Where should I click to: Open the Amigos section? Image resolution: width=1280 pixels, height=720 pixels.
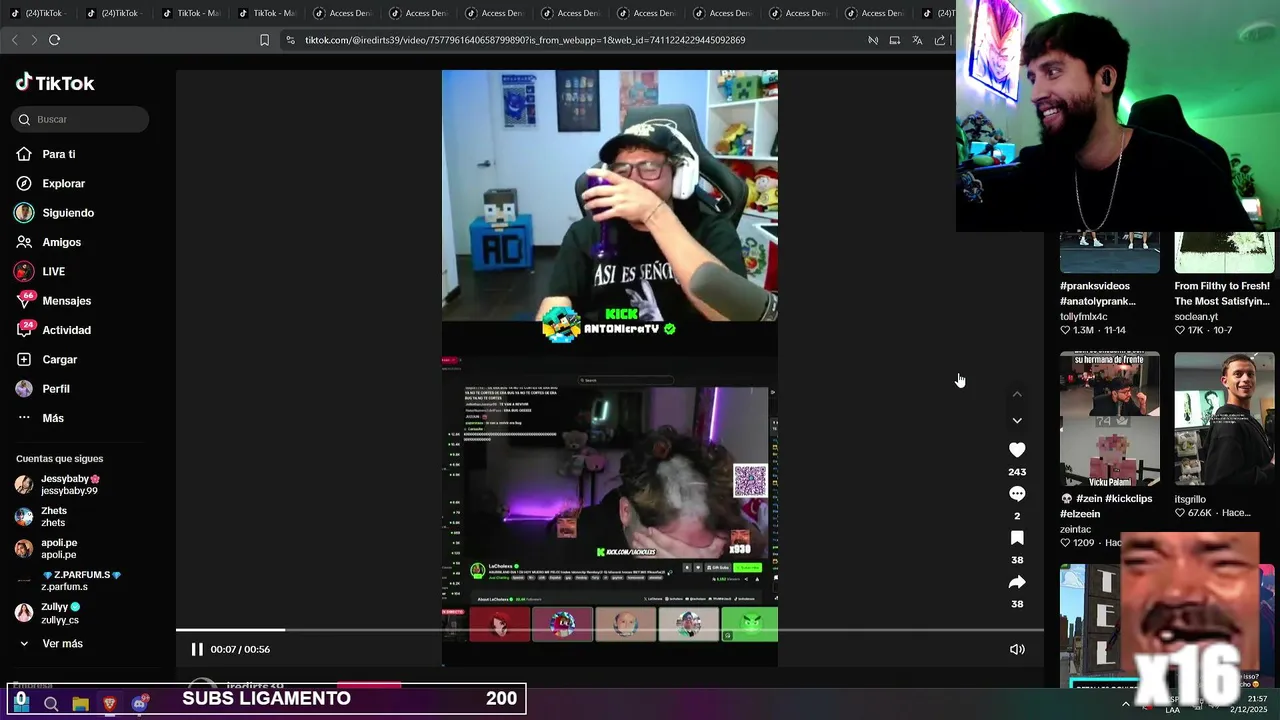click(48, 242)
